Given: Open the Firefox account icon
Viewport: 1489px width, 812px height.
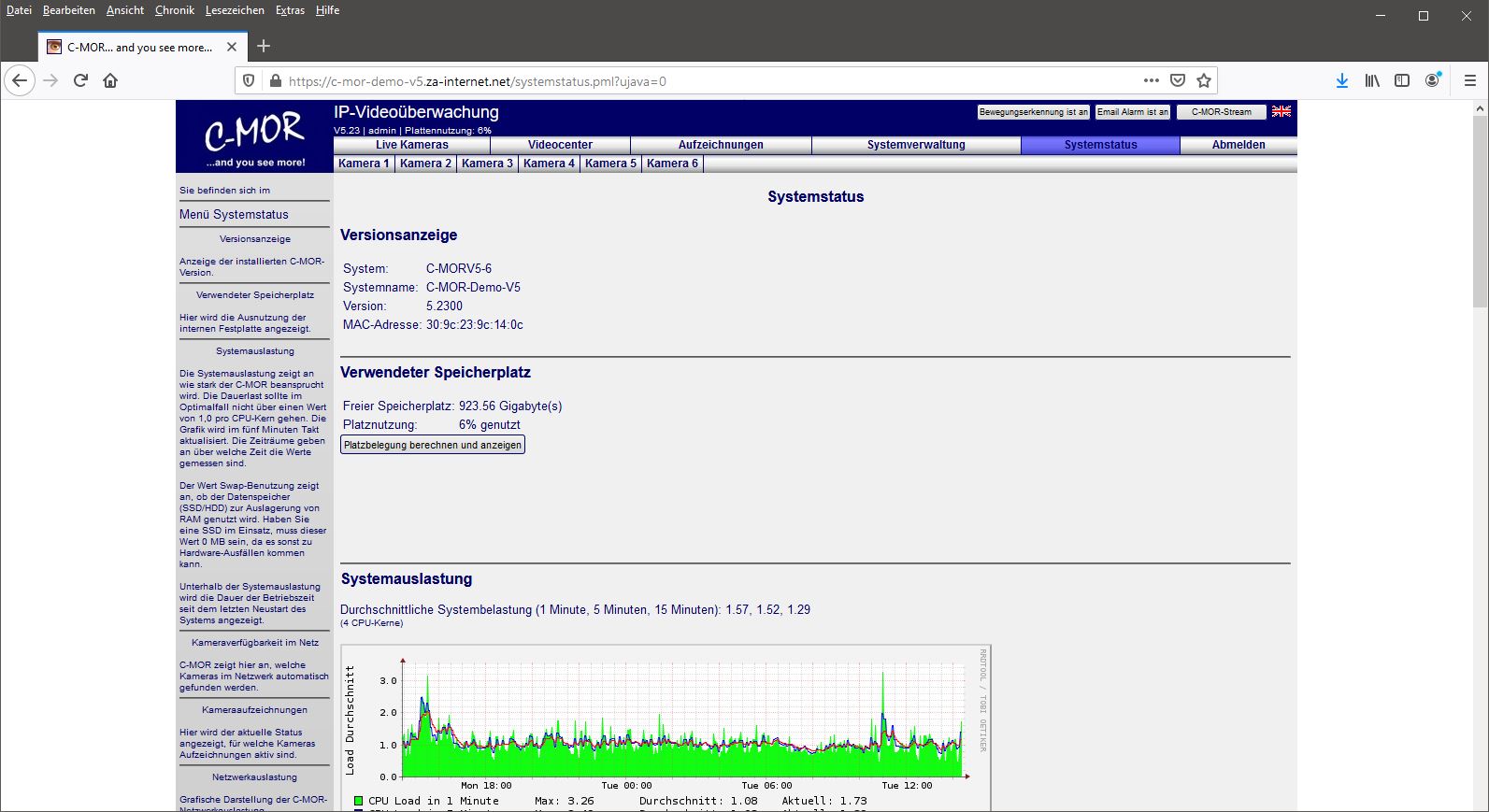Looking at the screenshot, I should point(1432,81).
